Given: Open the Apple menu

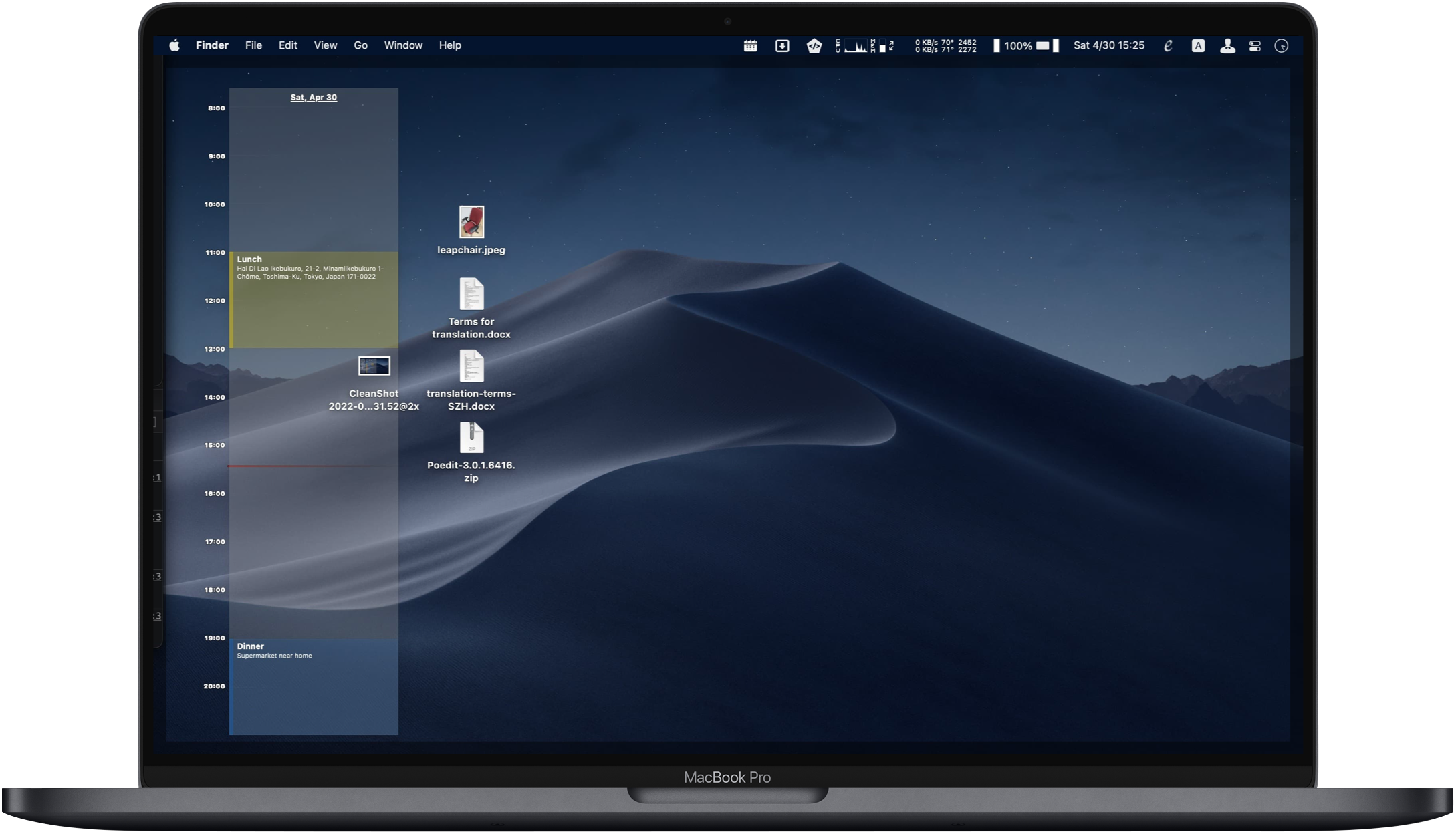Looking at the screenshot, I should tap(174, 45).
